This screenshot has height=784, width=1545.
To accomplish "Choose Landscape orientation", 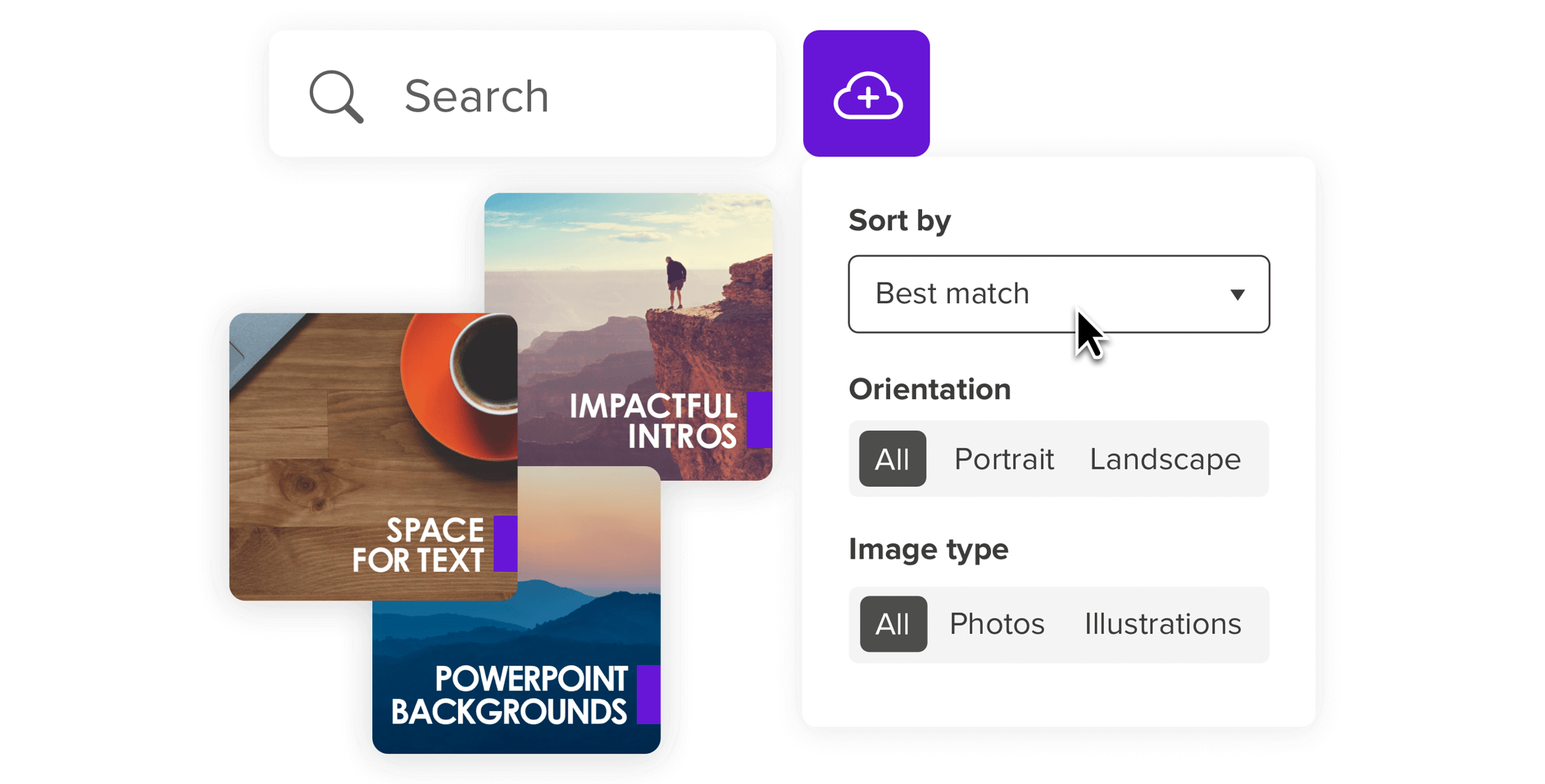I will pos(1165,458).
